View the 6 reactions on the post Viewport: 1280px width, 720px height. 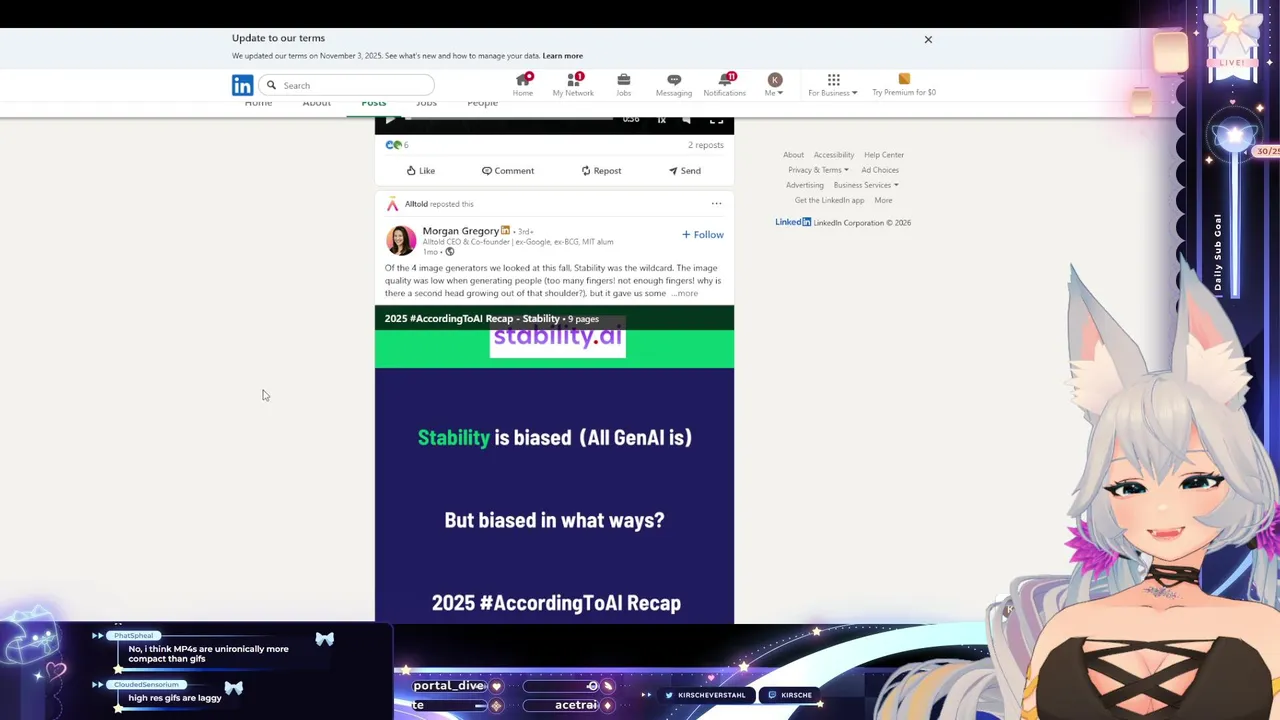coord(397,145)
